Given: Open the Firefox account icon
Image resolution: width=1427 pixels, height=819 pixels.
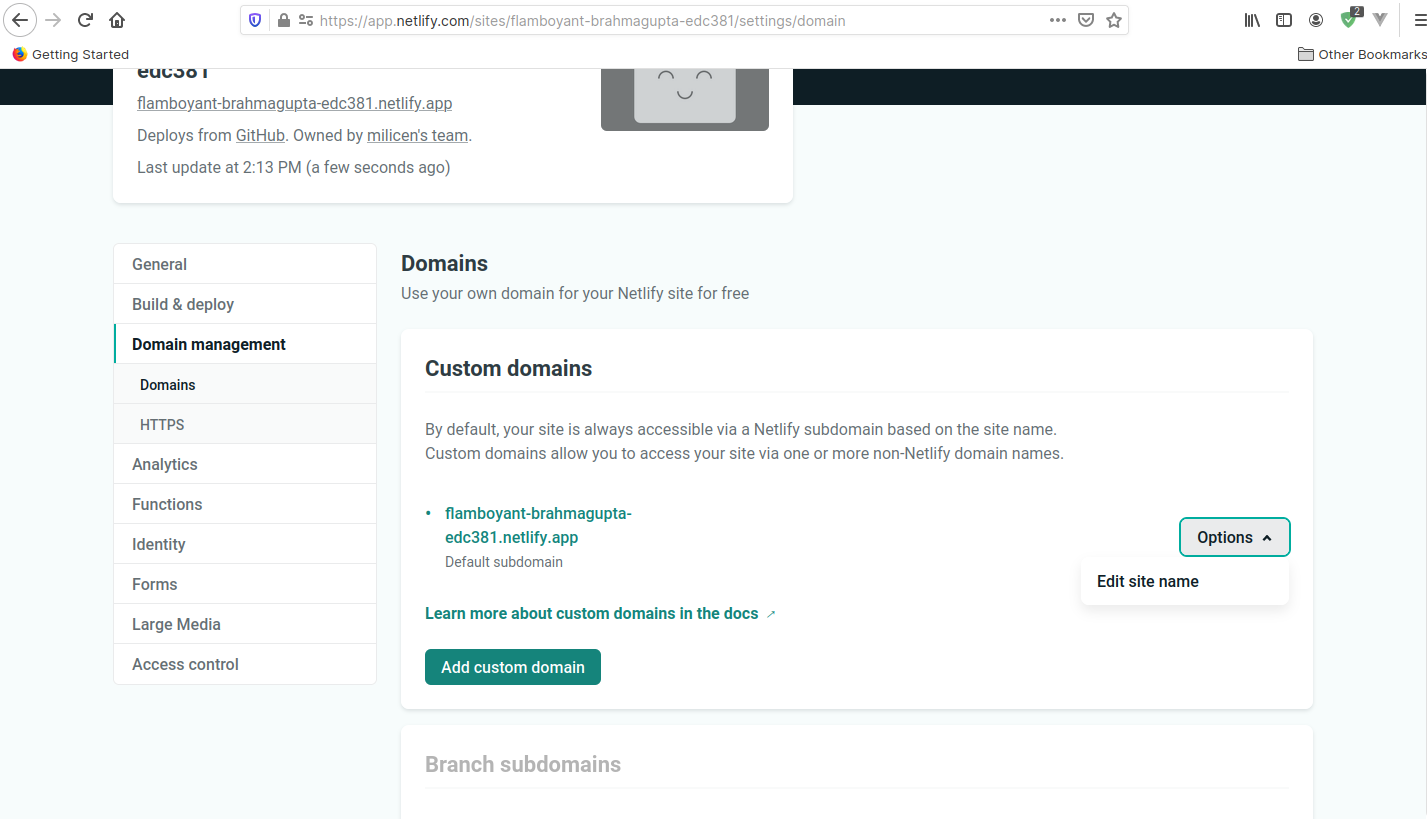Looking at the screenshot, I should 1316,20.
